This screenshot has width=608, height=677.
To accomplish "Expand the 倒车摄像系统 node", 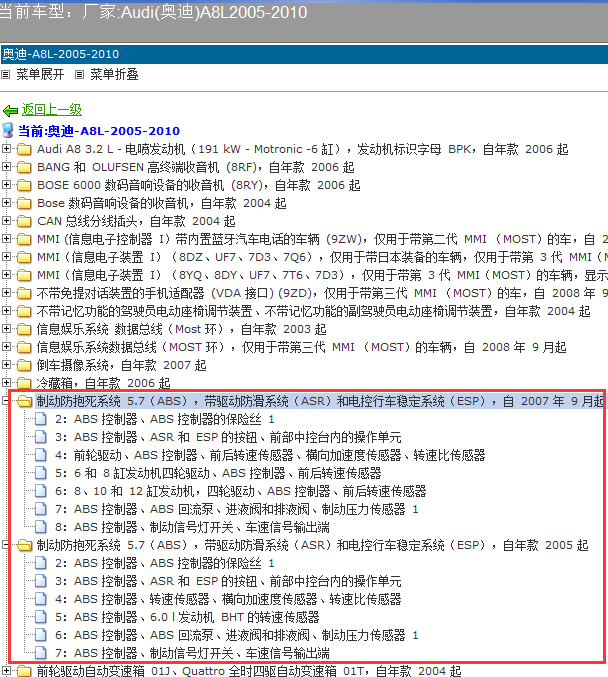I will coord(6,364).
